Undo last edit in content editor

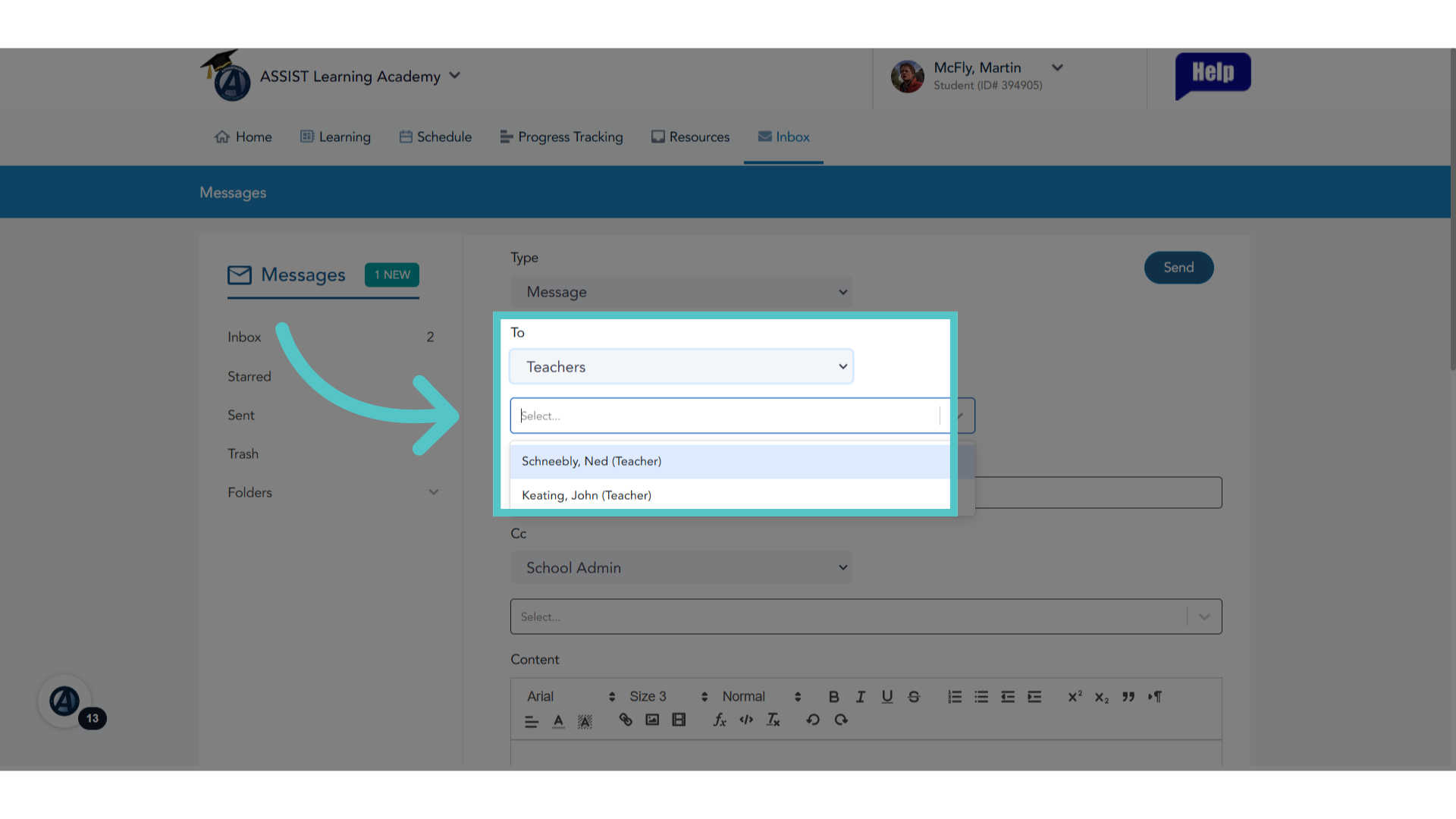[813, 720]
